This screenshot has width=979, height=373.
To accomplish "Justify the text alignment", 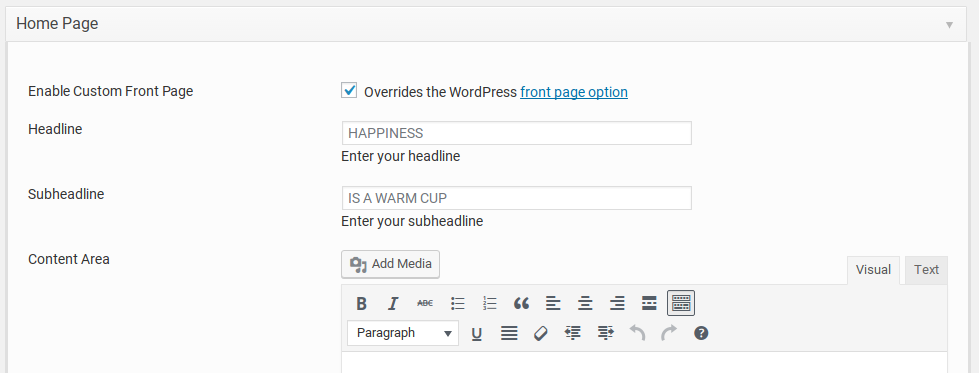I will (x=509, y=333).
